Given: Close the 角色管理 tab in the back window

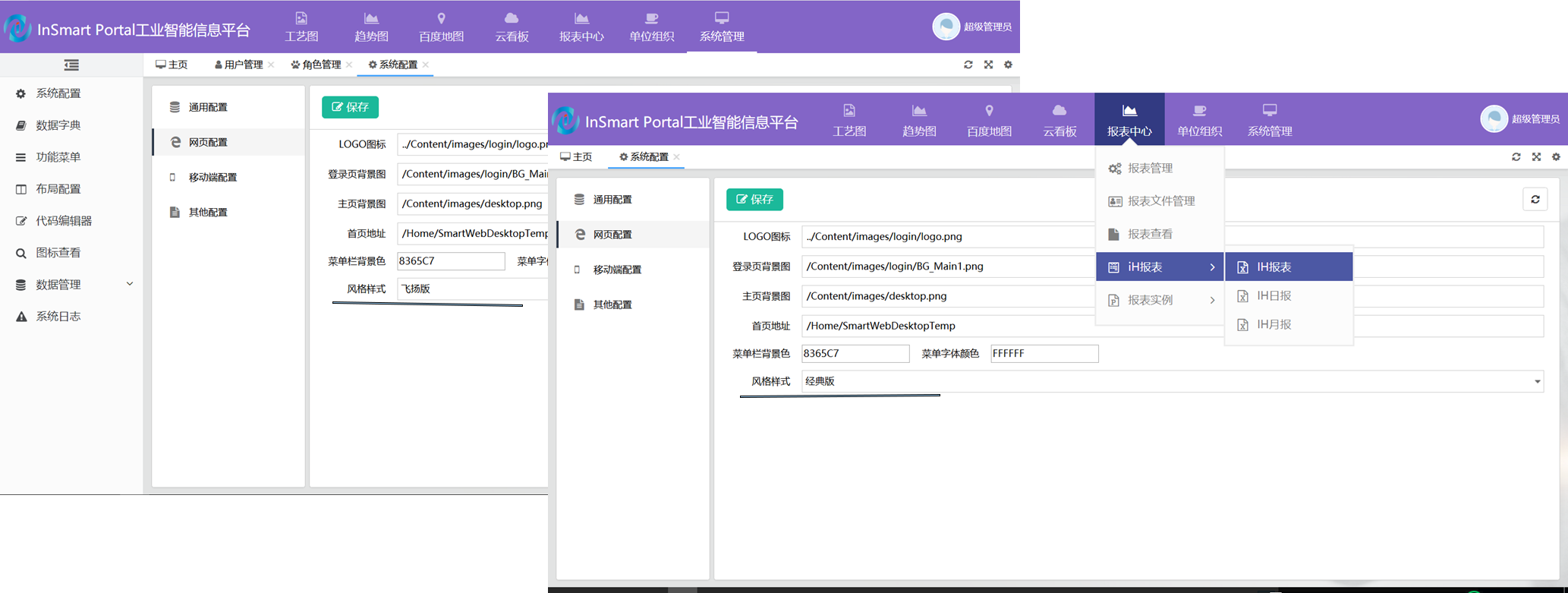Looking at the screenshot, I should coord(349,65).
